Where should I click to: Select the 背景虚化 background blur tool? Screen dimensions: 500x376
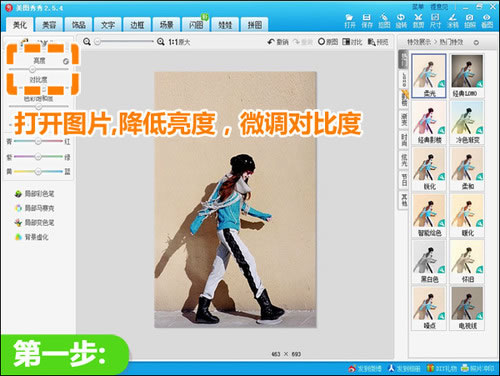(32, 237)
